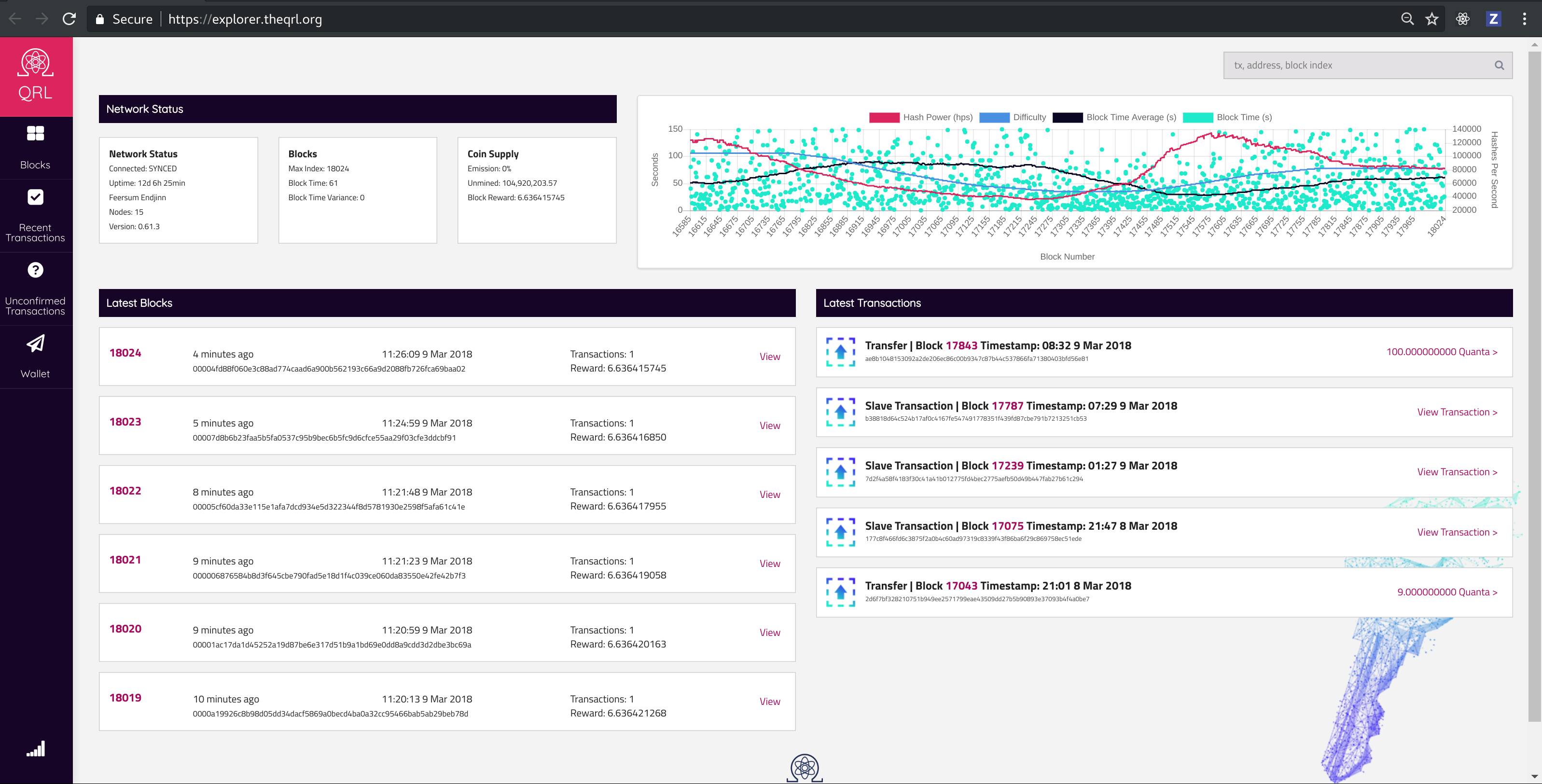Click transfer icon for block 17075 slave transaction
Screen dimensions: 1542x784
840,532
